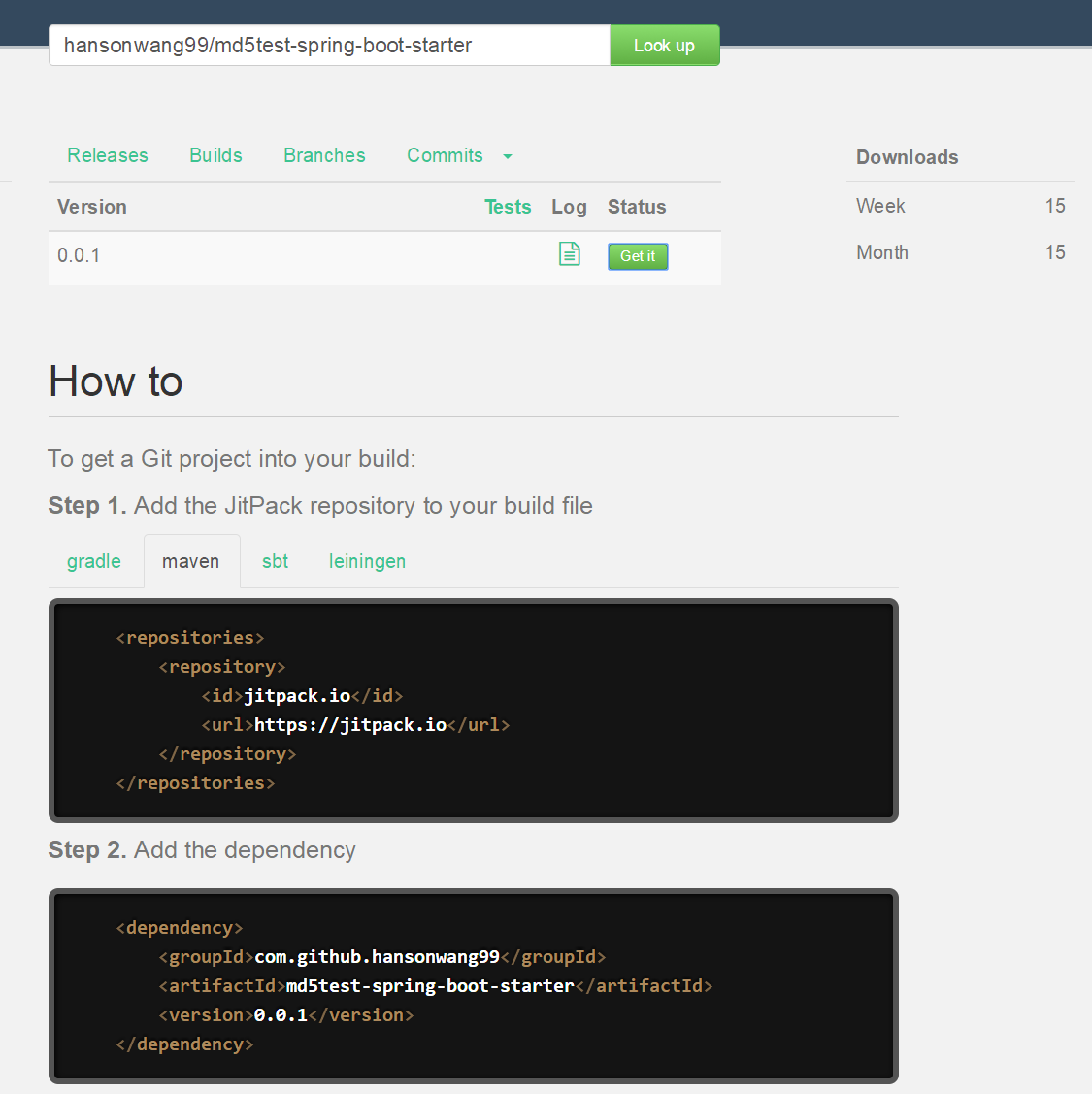The image size is (1092, 1094).
Task: Click the Week downloads row label
Action: coord(880,206)
